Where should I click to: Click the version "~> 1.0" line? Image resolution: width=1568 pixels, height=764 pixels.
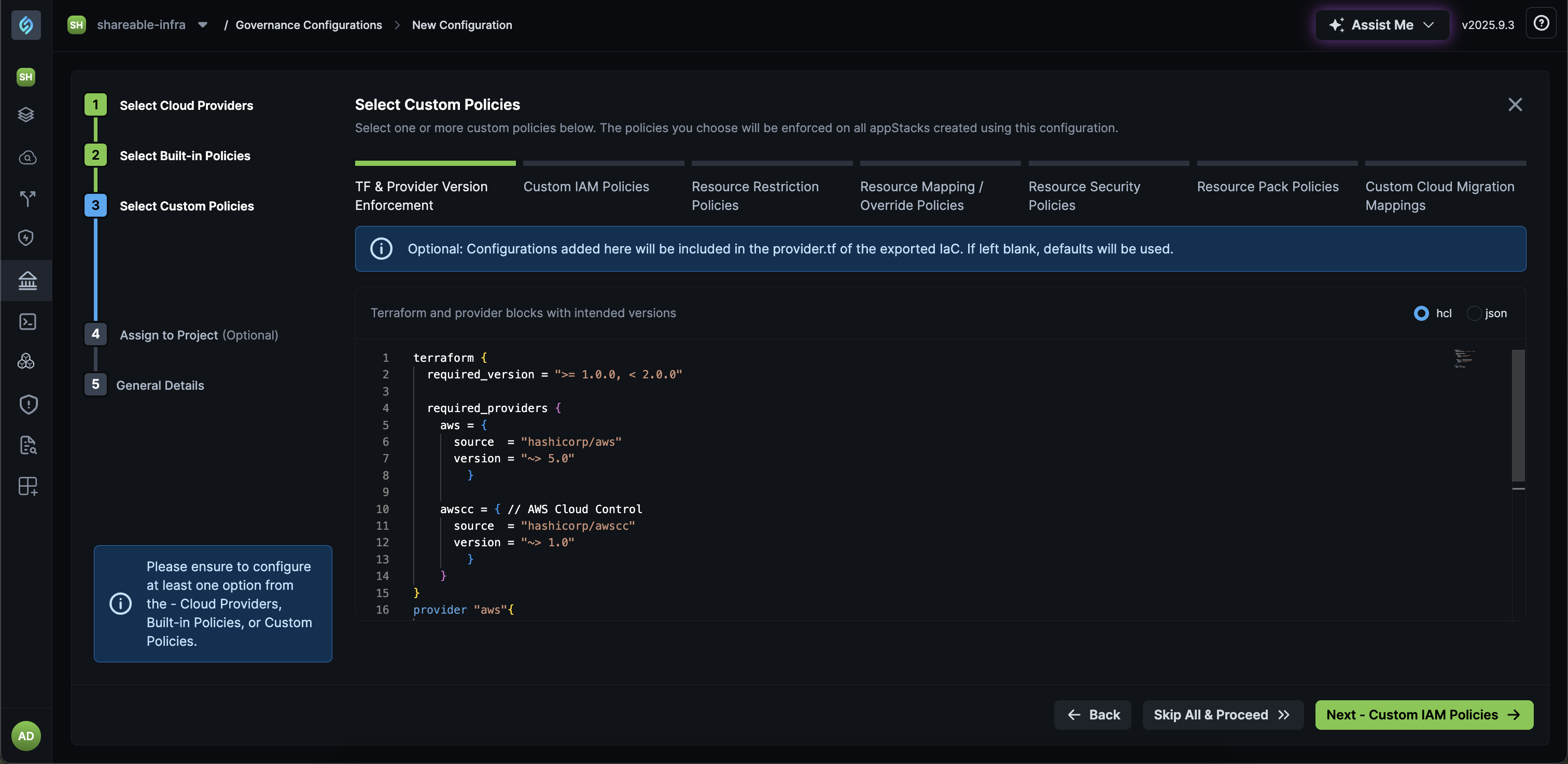[514, 543]
